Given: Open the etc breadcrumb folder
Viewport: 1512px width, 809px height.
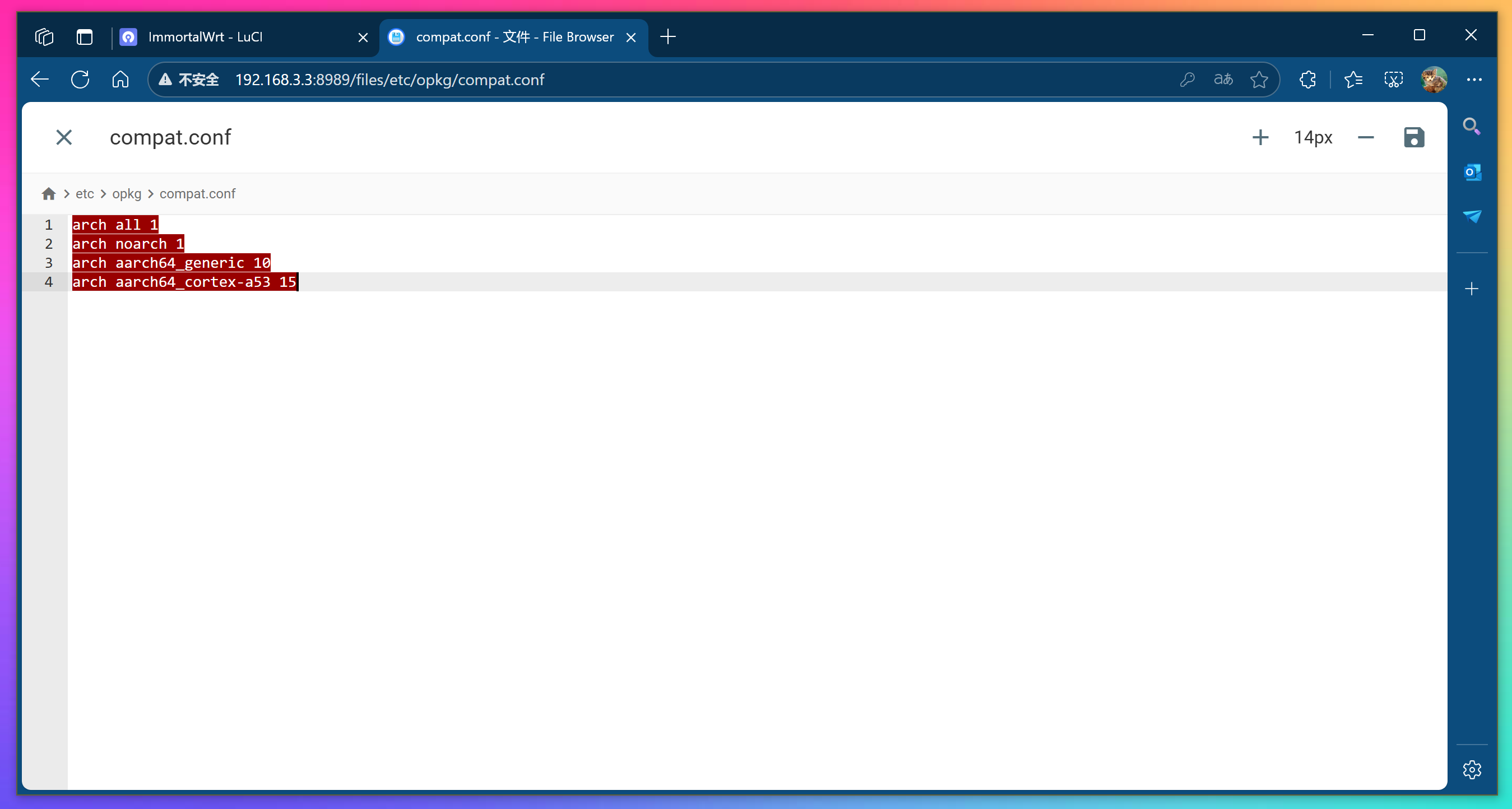Looking at the screenshot, I should (85, 194).
